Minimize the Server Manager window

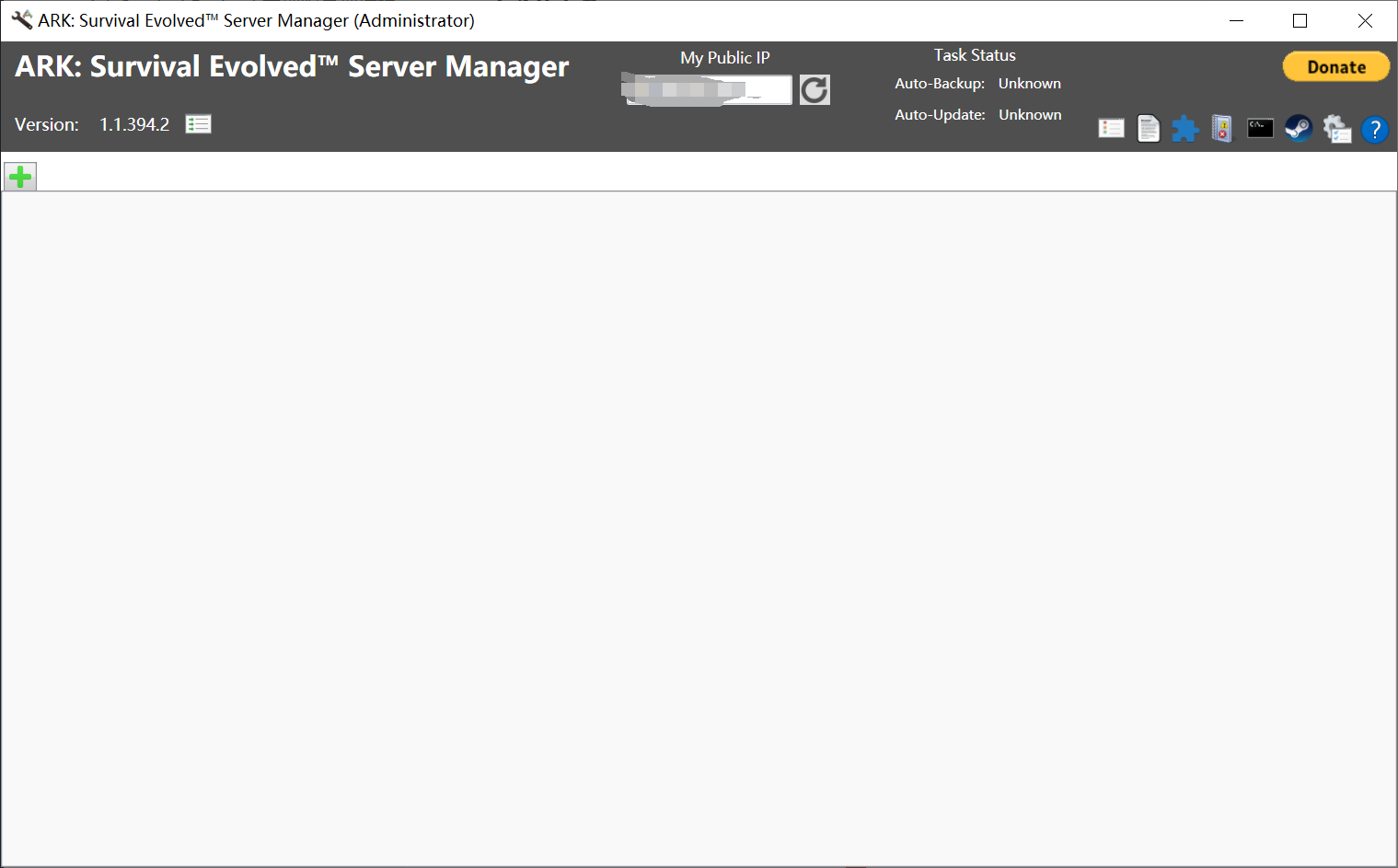(1236, 20)
